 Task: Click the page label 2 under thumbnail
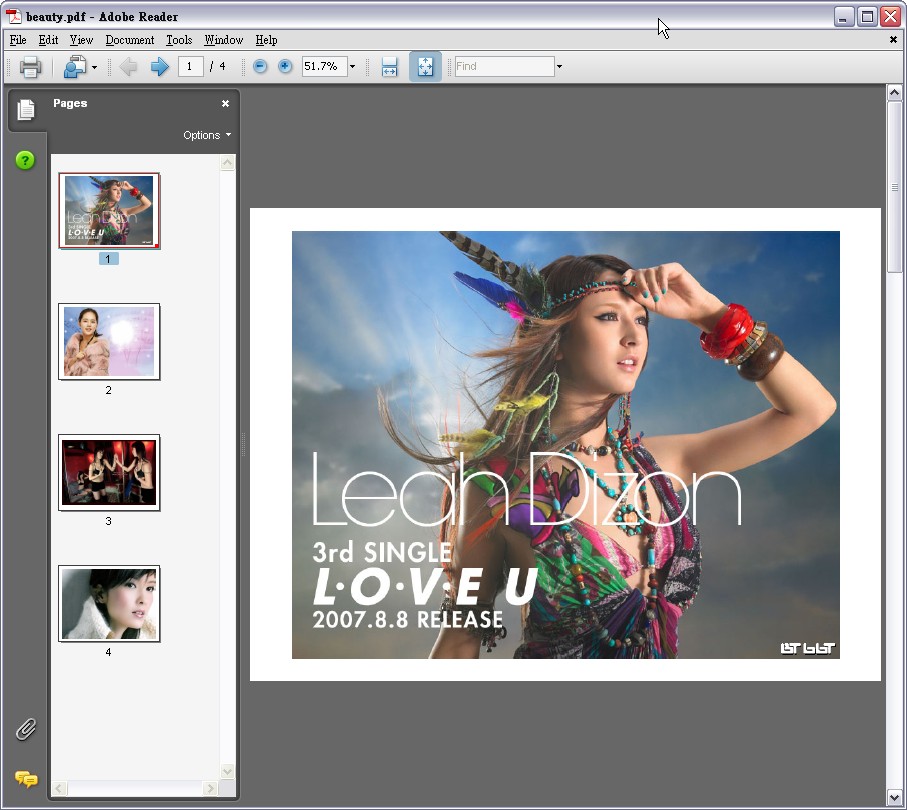108,390
